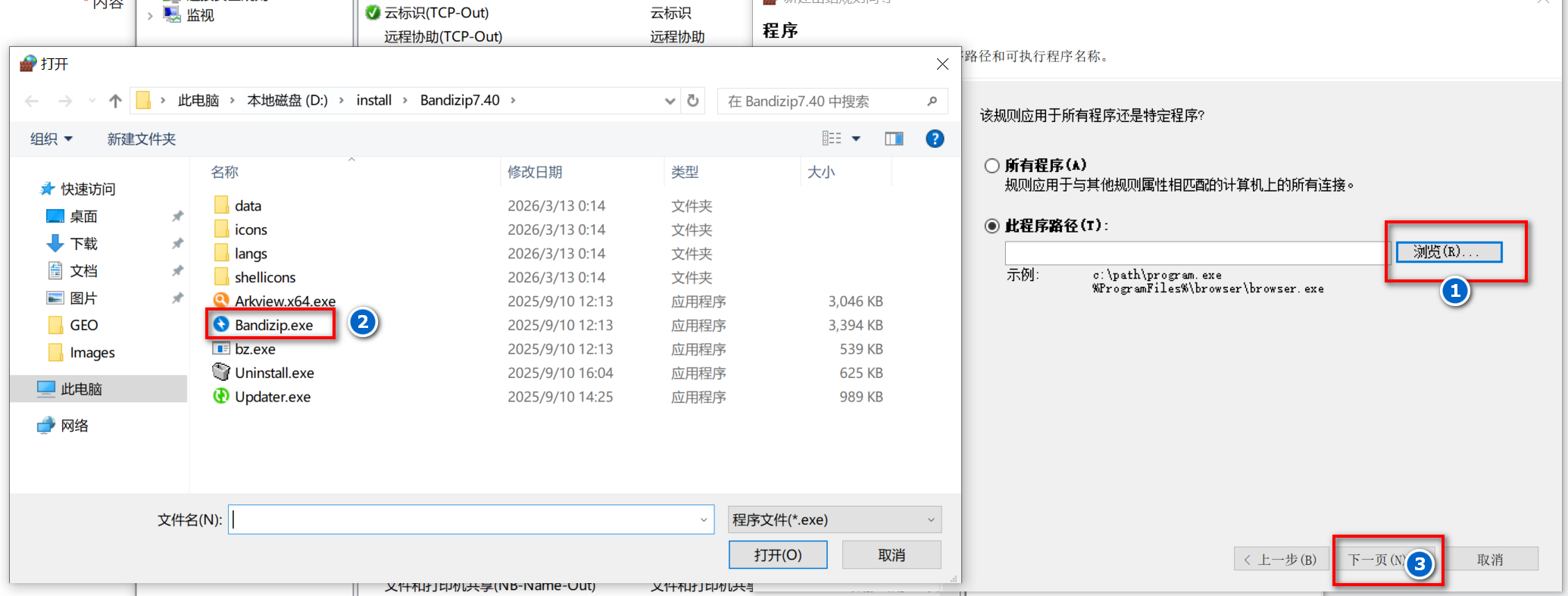Image resolution: width=1568 pixels, height=596 pixels.
Task: Click the 新建文件夹 button
Action: click(142, 139)
